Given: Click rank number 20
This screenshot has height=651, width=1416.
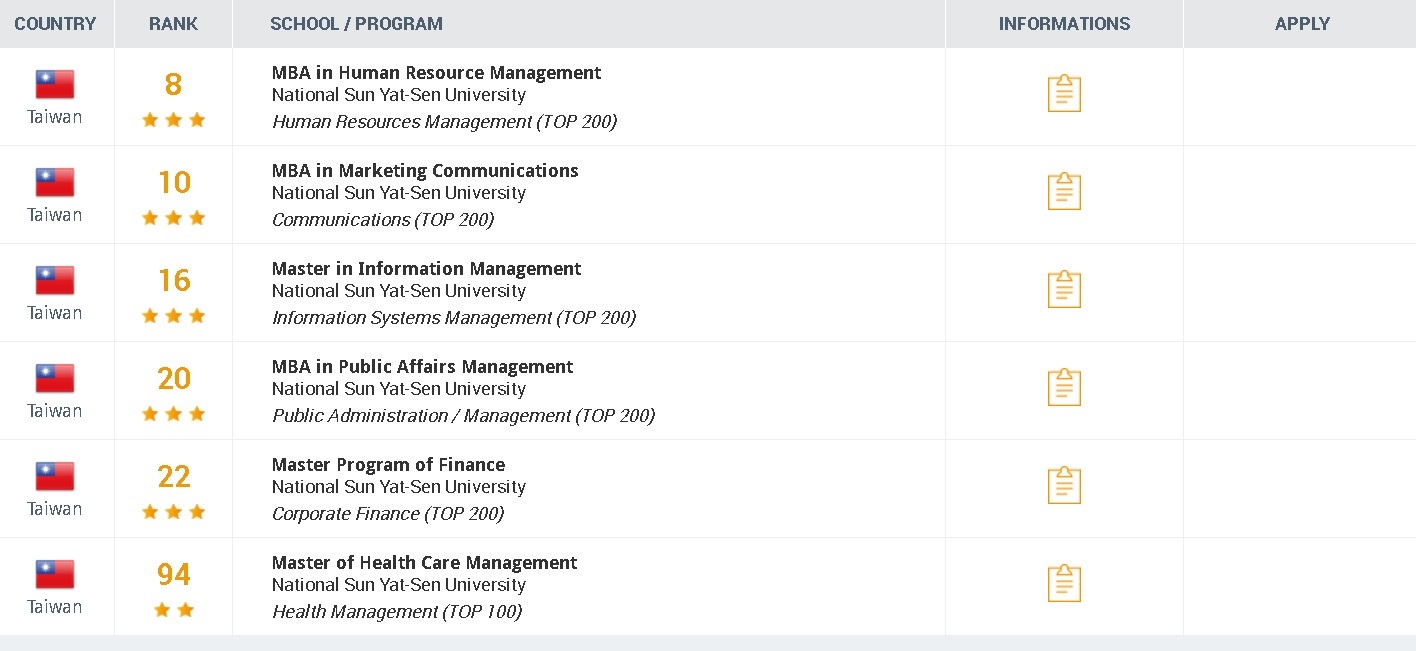Looking at the screenshot, I should [173, 379].
